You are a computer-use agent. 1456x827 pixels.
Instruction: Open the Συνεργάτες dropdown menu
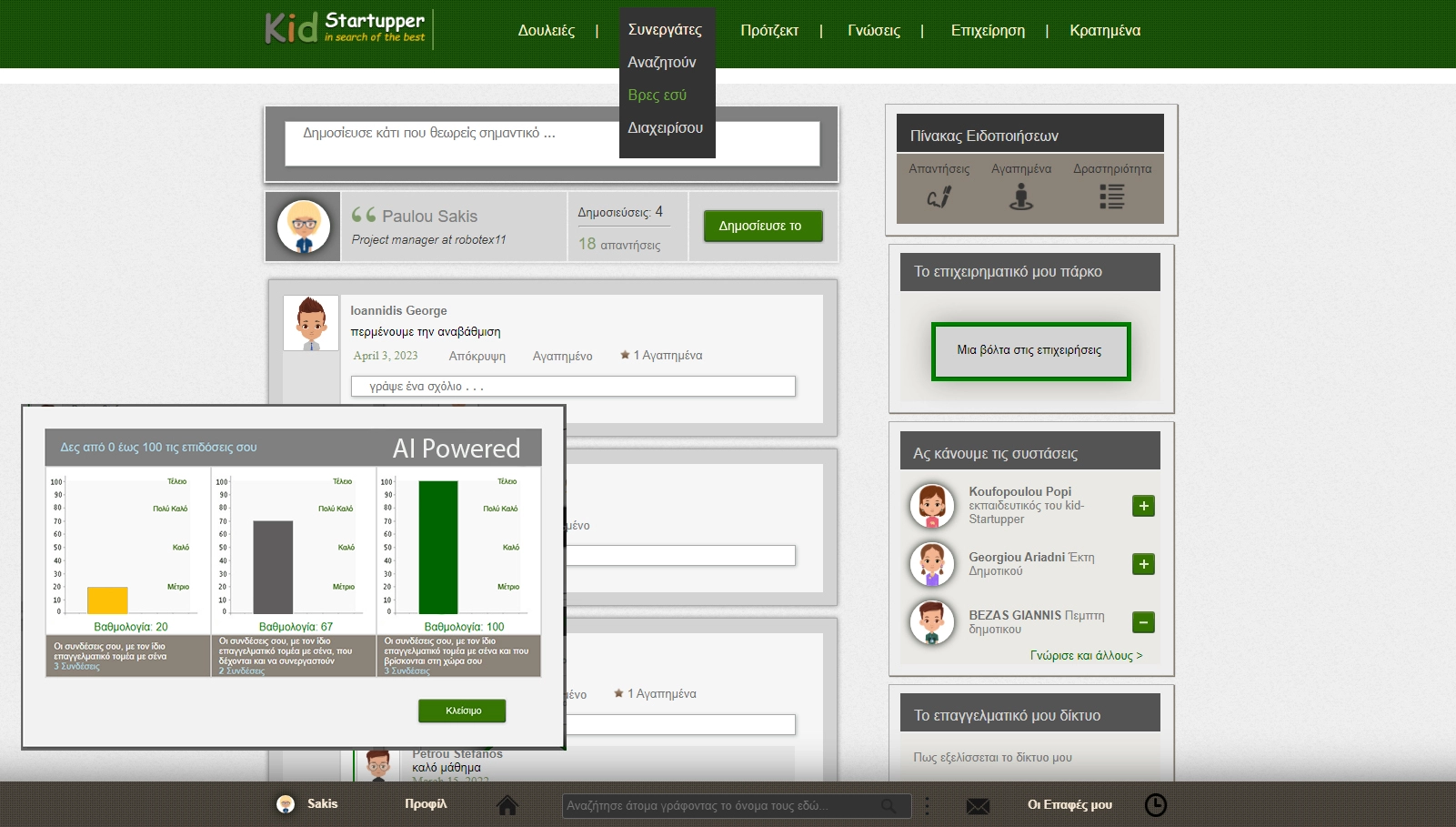click(665, 30)
